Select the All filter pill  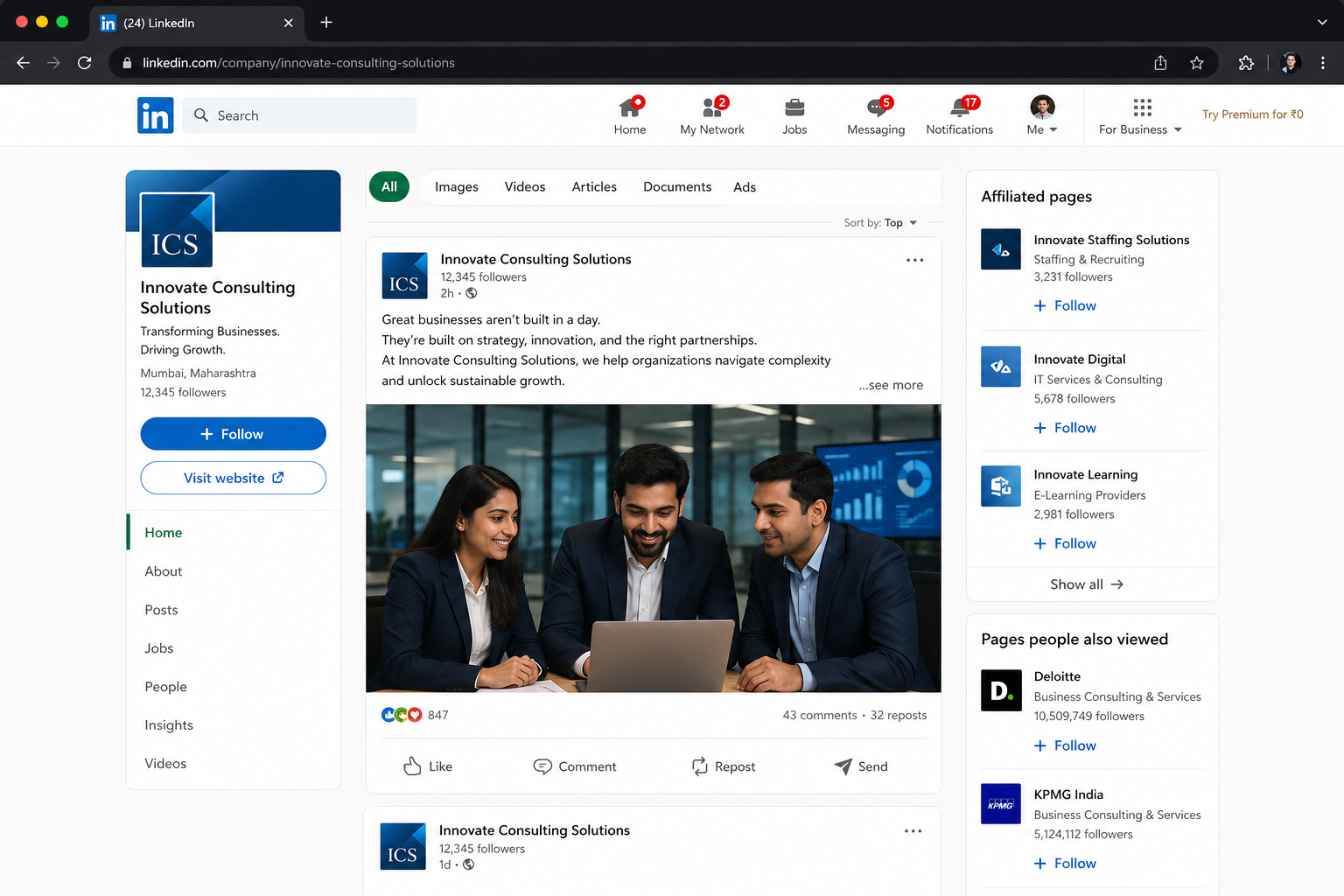(x=389, y=186)
